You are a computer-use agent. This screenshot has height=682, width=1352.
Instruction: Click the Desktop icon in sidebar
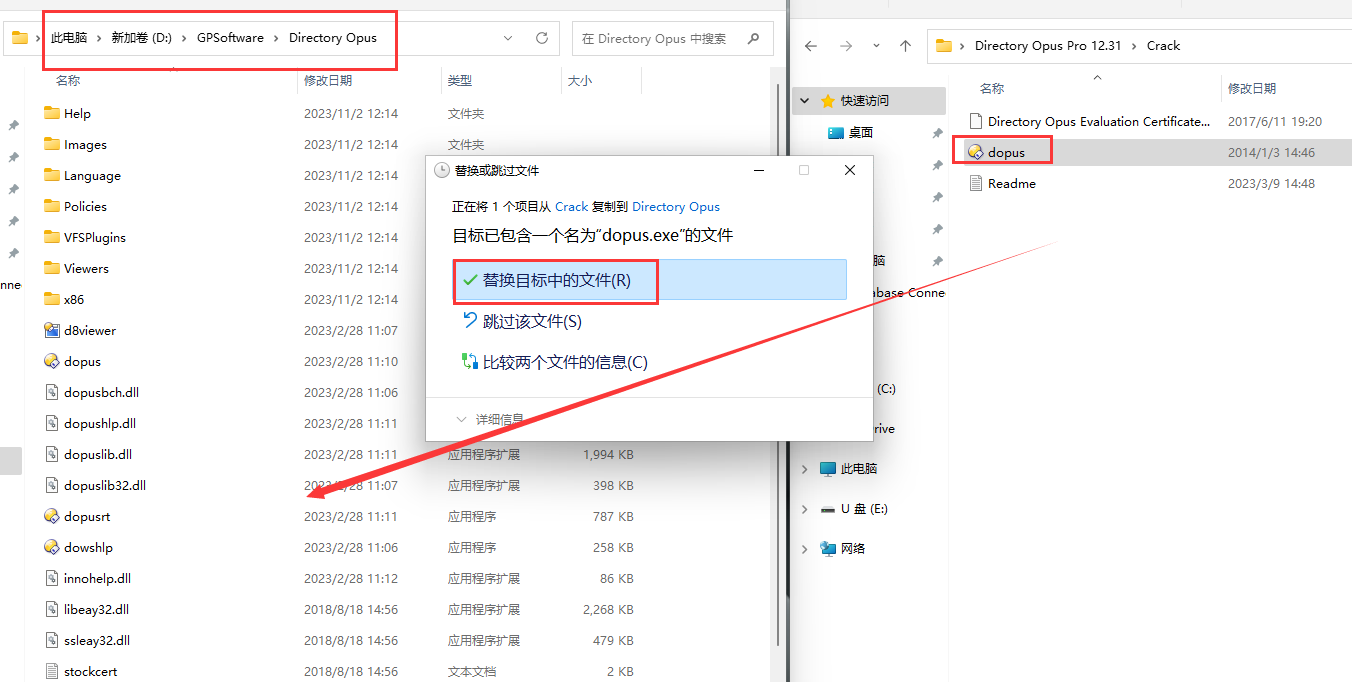click(836, 132)
